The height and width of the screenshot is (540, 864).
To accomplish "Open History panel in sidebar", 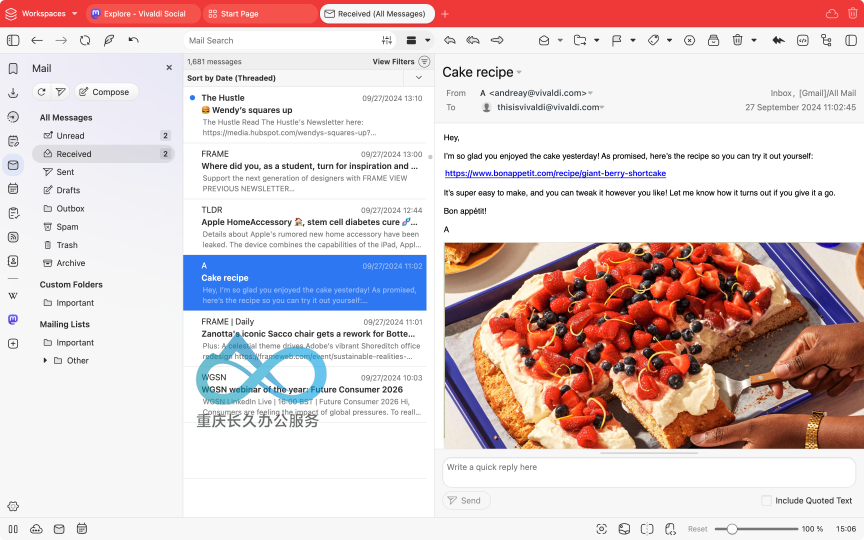I will coord(13,117).
